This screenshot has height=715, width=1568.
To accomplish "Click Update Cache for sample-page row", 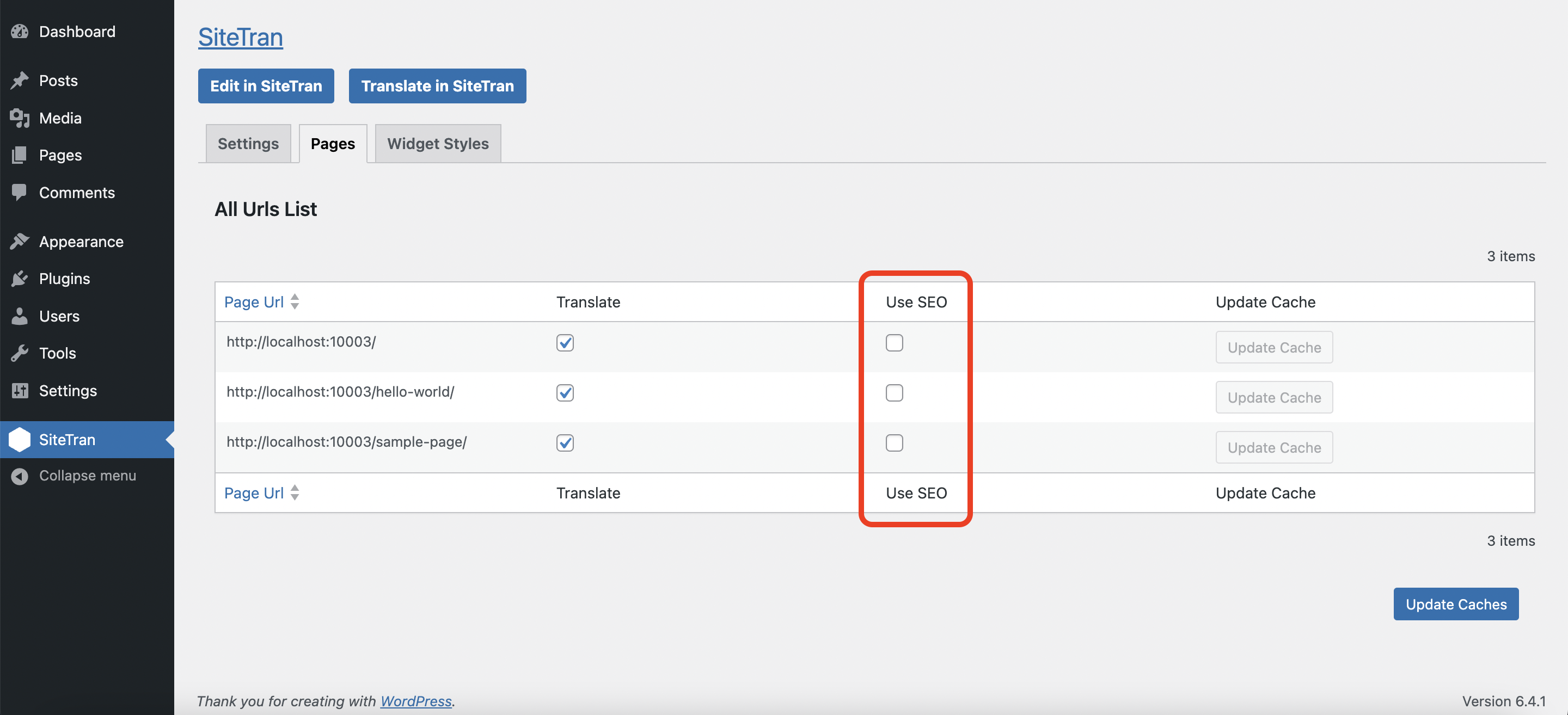I will (x=1274, y=447).
